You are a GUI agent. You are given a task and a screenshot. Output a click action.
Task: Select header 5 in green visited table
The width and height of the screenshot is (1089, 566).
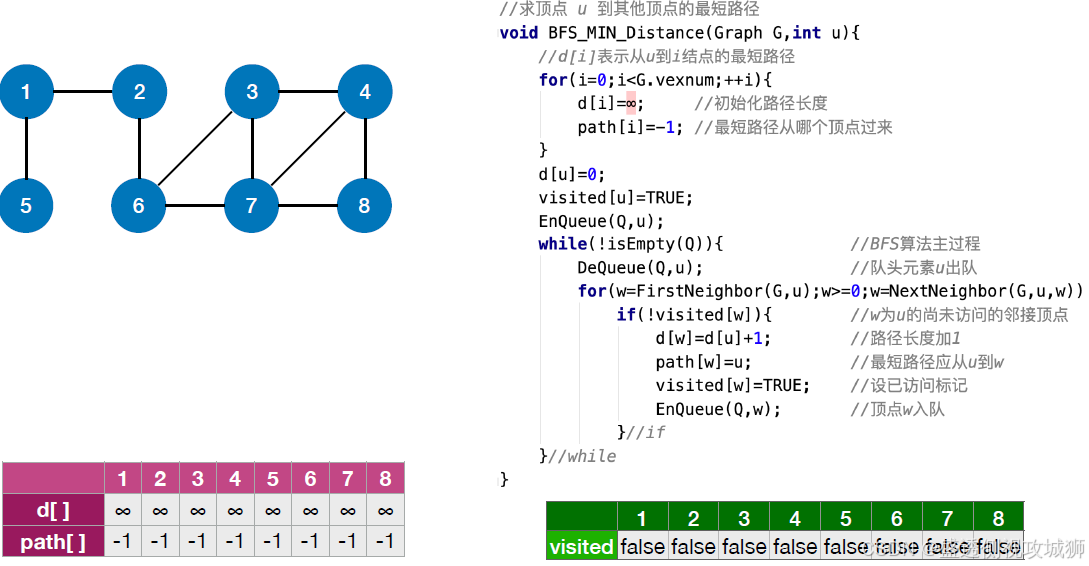tap(846, 518)
